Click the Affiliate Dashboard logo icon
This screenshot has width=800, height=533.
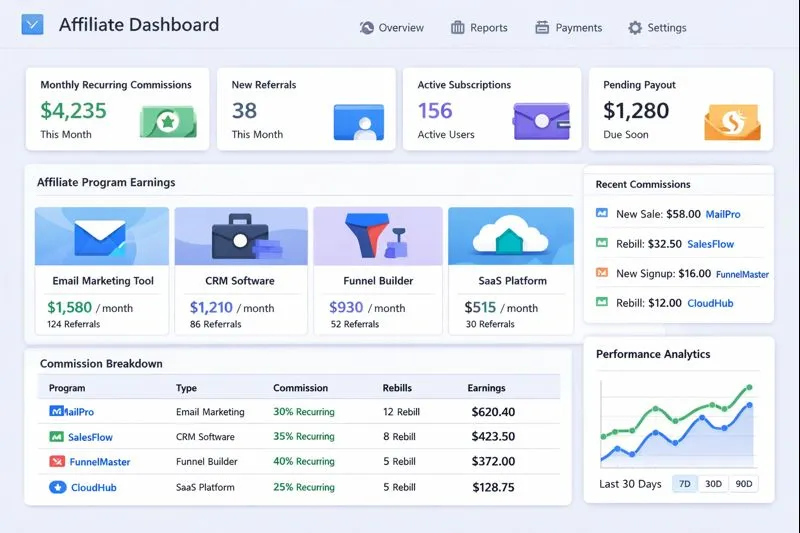(32, 24)
